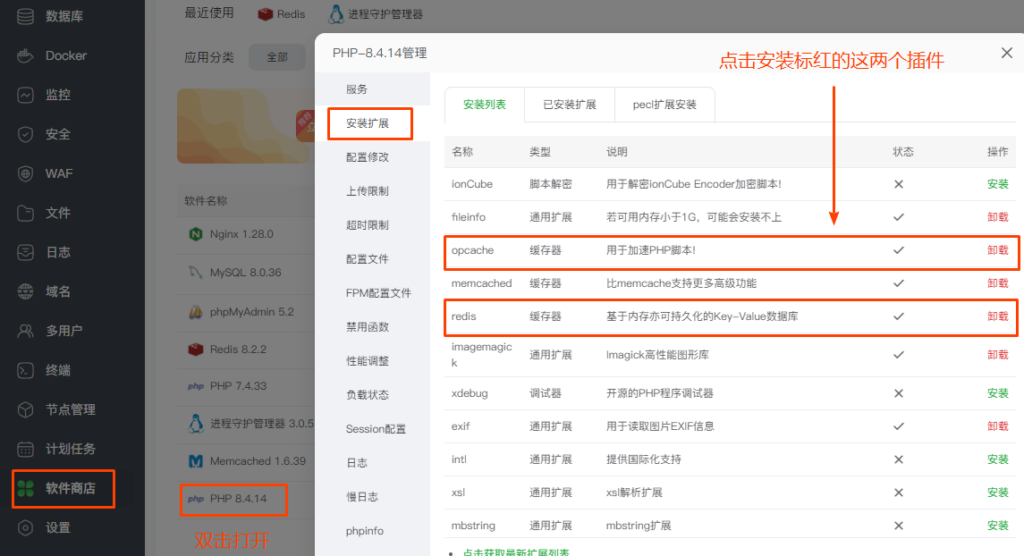This screenshot has height=556, width=1024.
Task: Select the 全部 category filter button
Action: click(277, 57)
